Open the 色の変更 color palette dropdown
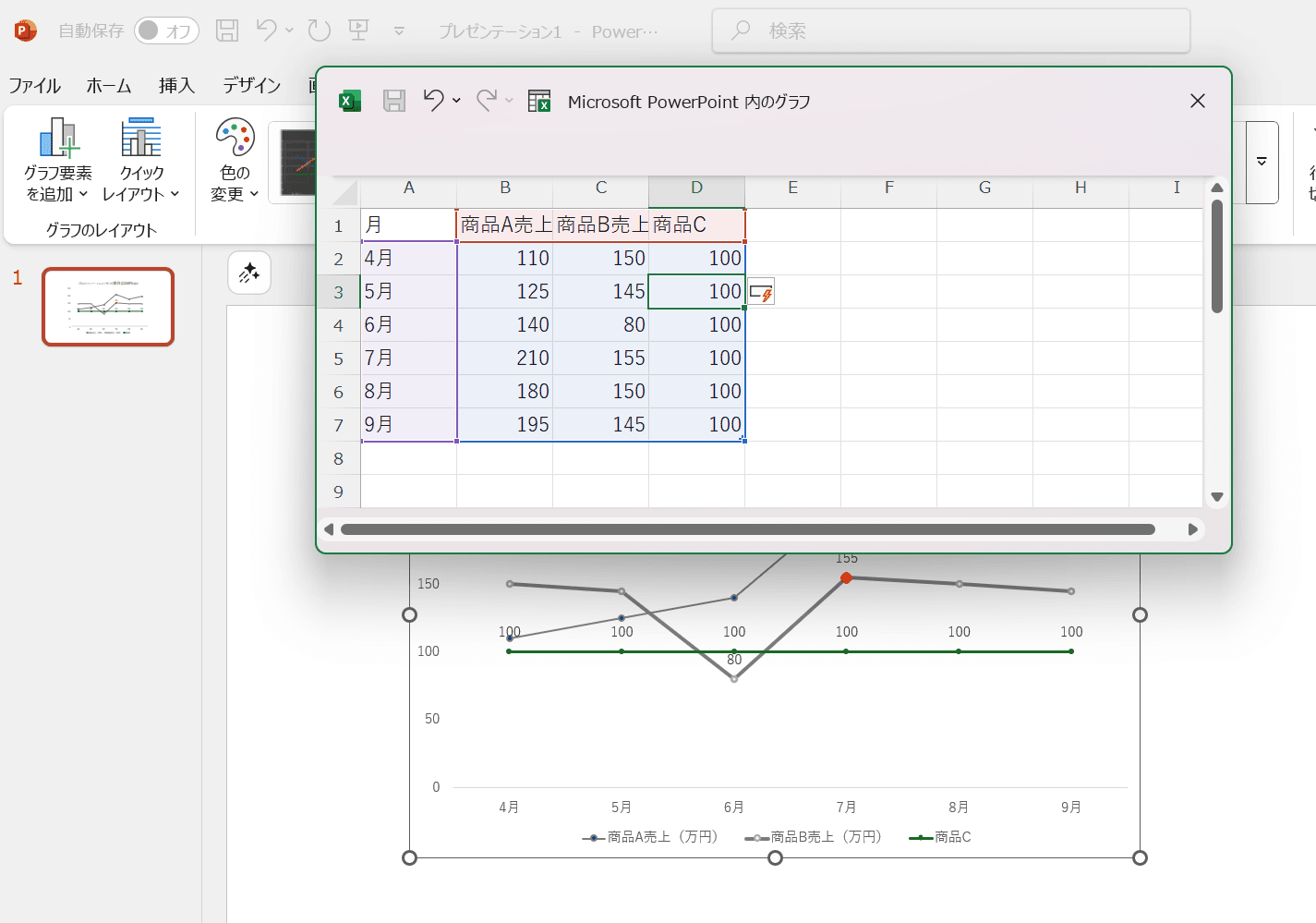 click(235, 160)
